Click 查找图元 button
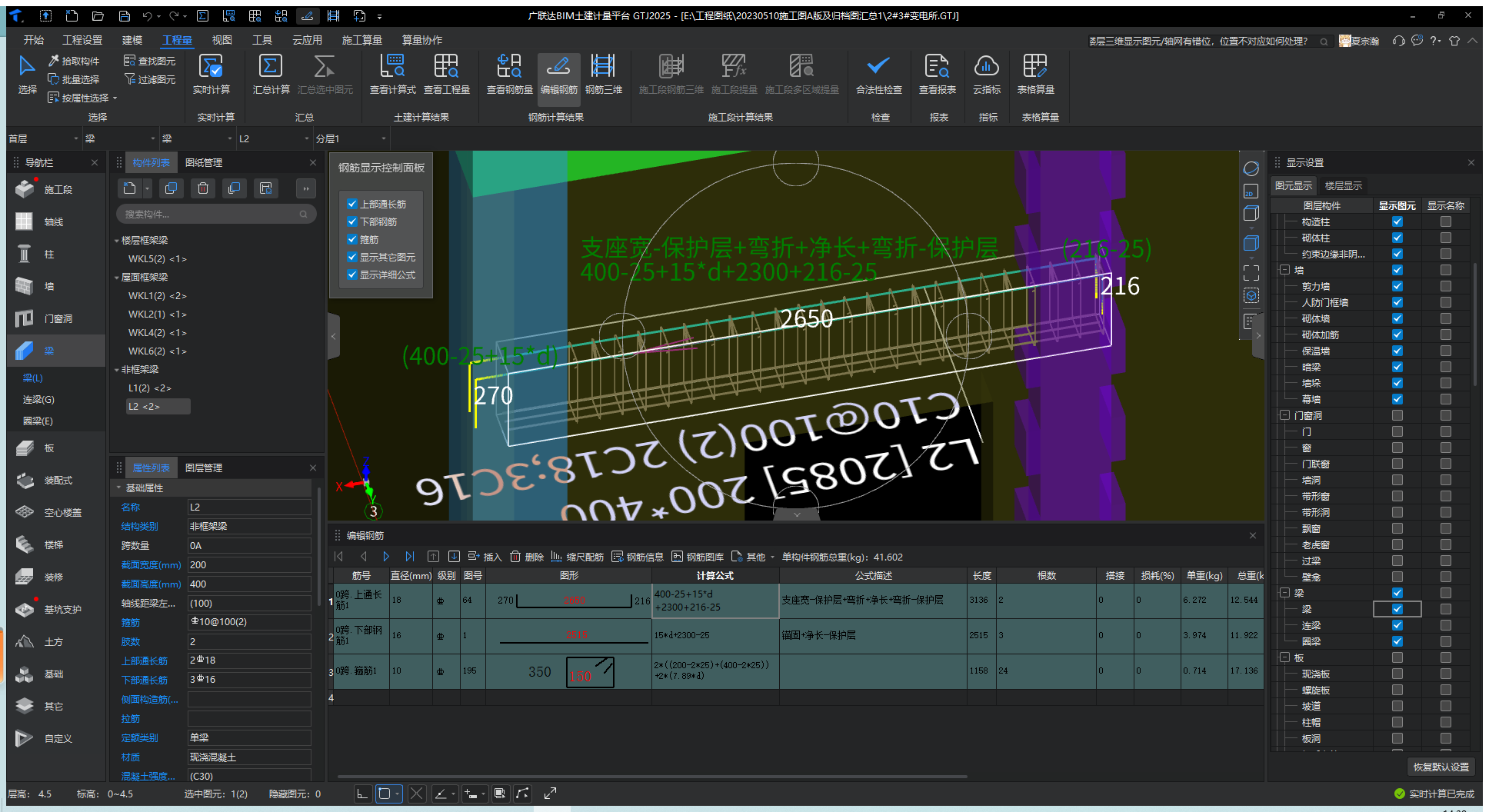Image resolution: width=1489 pixels, height=812 pixels. (149, 61)
